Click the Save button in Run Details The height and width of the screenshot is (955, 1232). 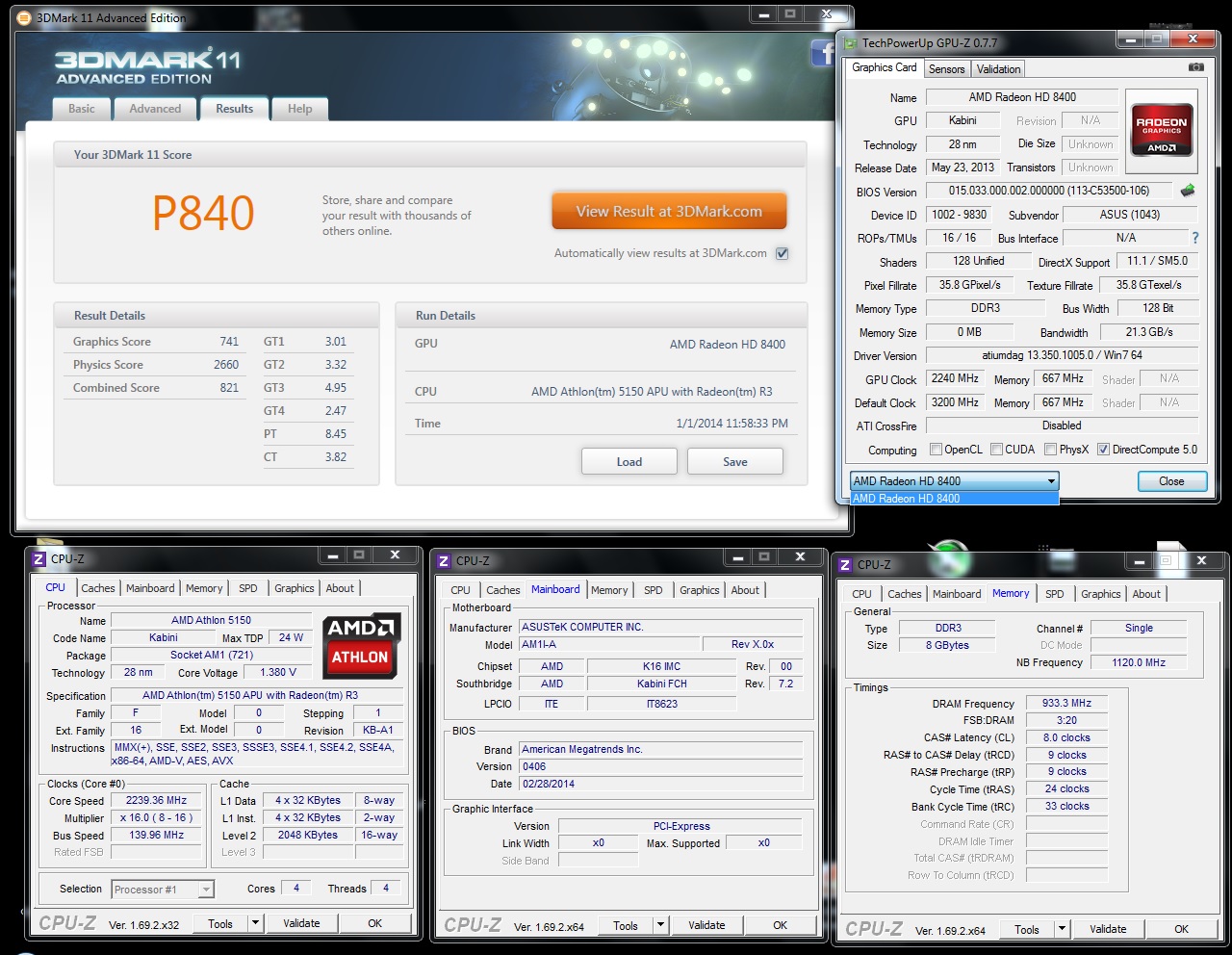(735, 462)
